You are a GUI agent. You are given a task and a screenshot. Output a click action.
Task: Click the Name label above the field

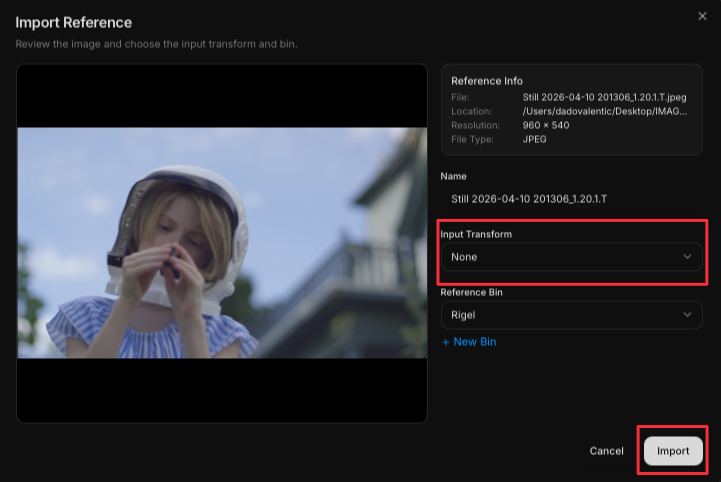(x=453, y=176)
